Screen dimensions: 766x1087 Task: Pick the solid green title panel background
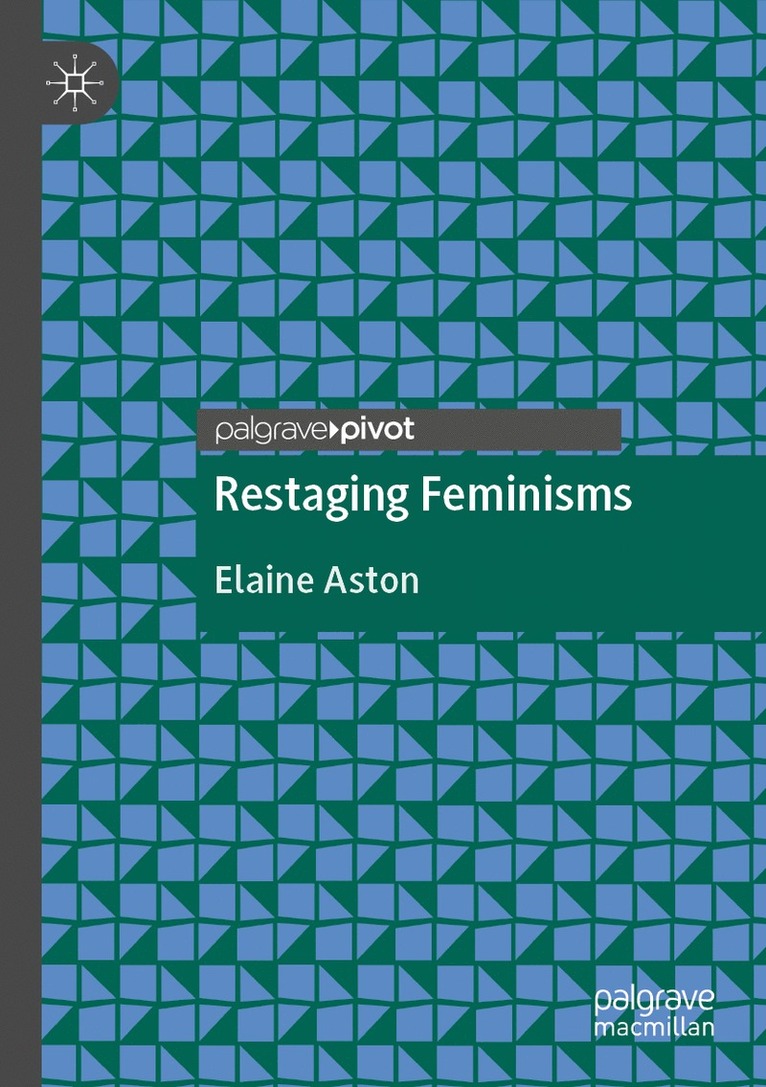click(600, 590)
